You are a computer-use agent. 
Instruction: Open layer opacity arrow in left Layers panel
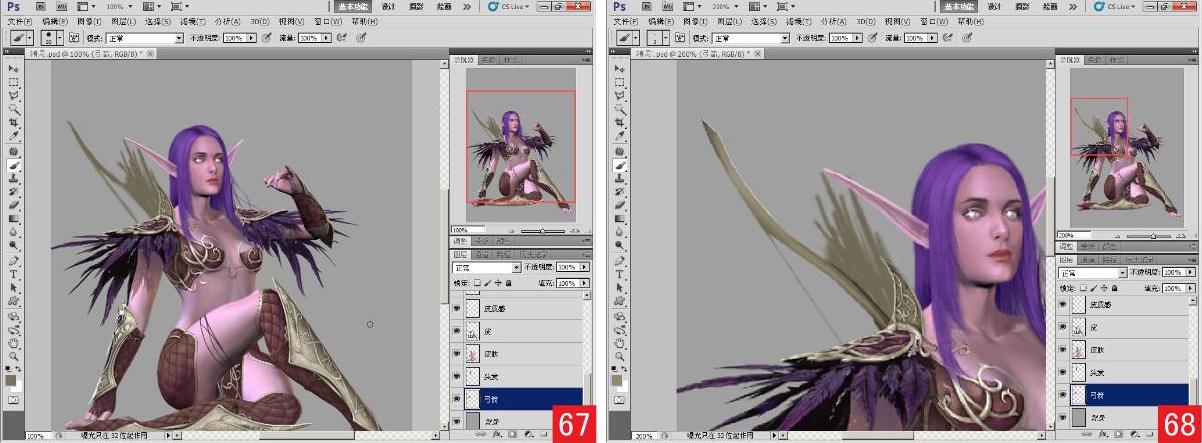pyautogui.click(x=584, y=268)
